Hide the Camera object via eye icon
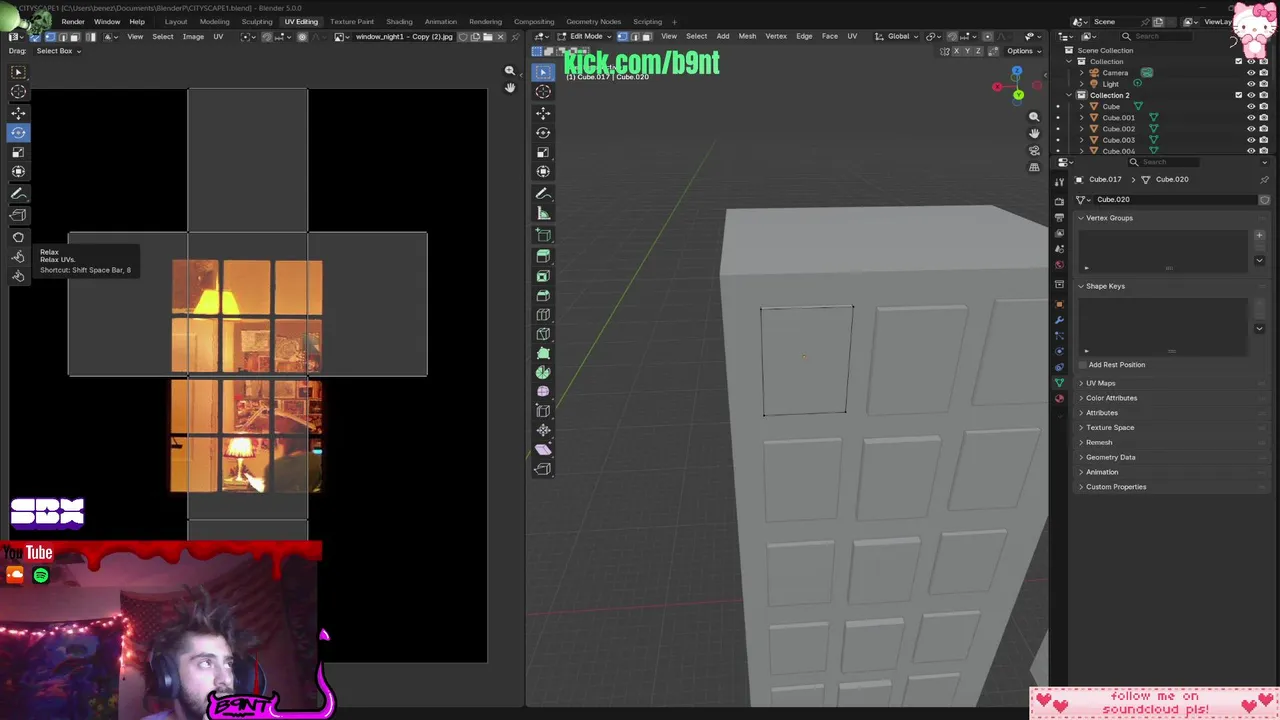This screenshot has width=1280, height=720. pyautogui.click(x=1251, y=73)
